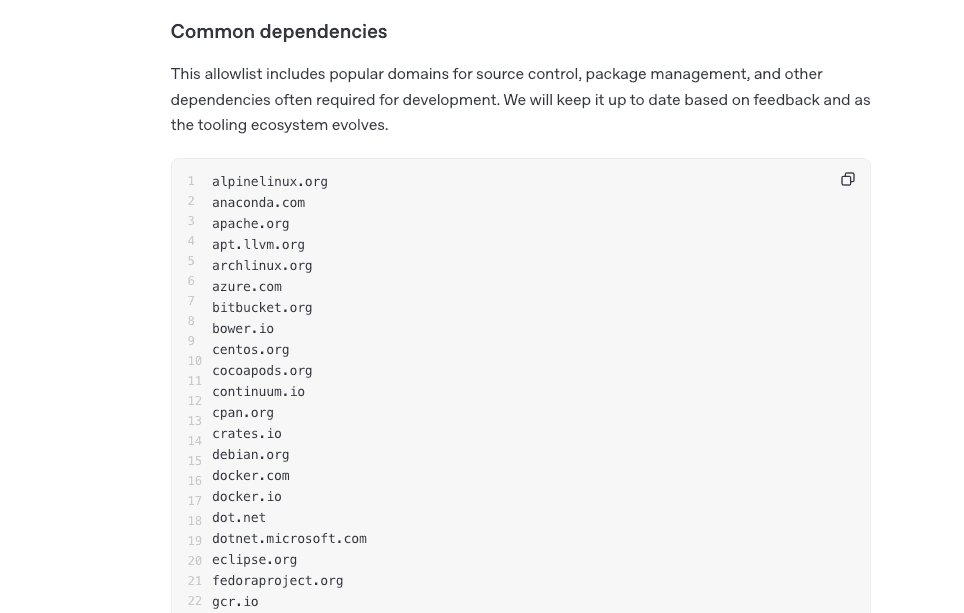This screenshot has height=613, width=964.
Task: Select the bitbucket.org line
Action: coord(263,307)
